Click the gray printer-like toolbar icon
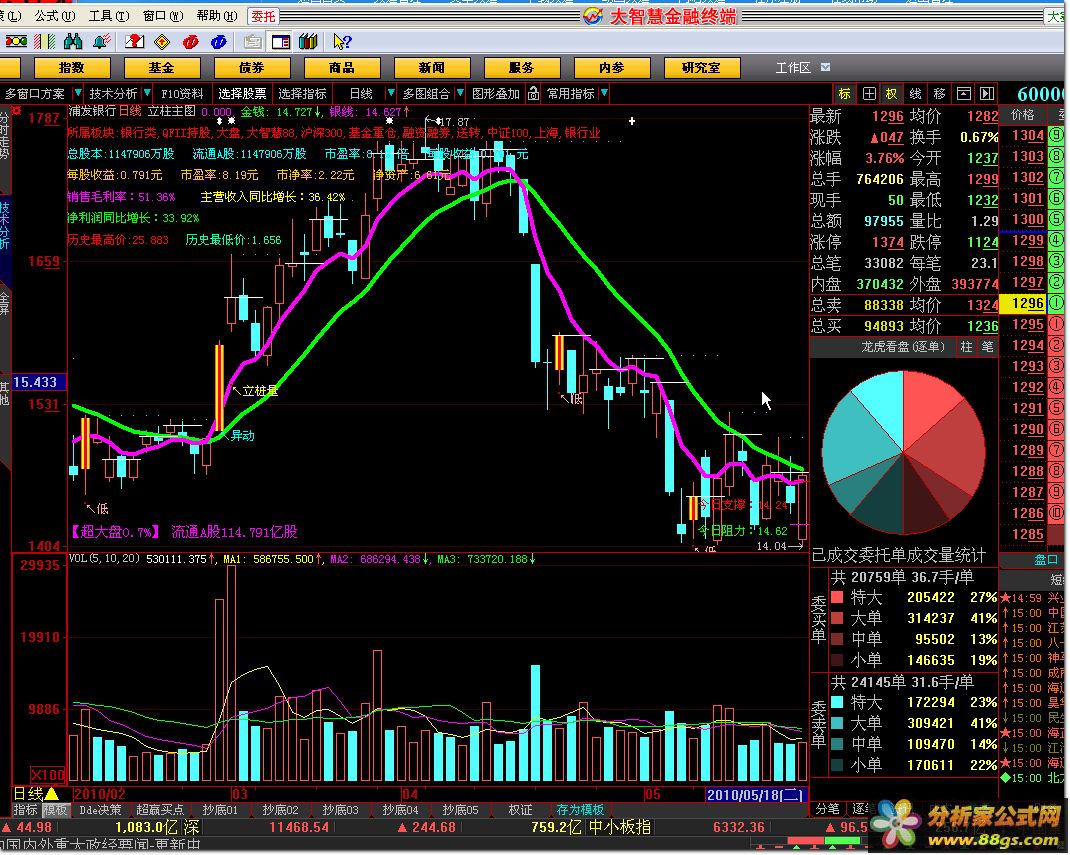The width and height of the screenshot is (1070, 855). coord(252,42)
